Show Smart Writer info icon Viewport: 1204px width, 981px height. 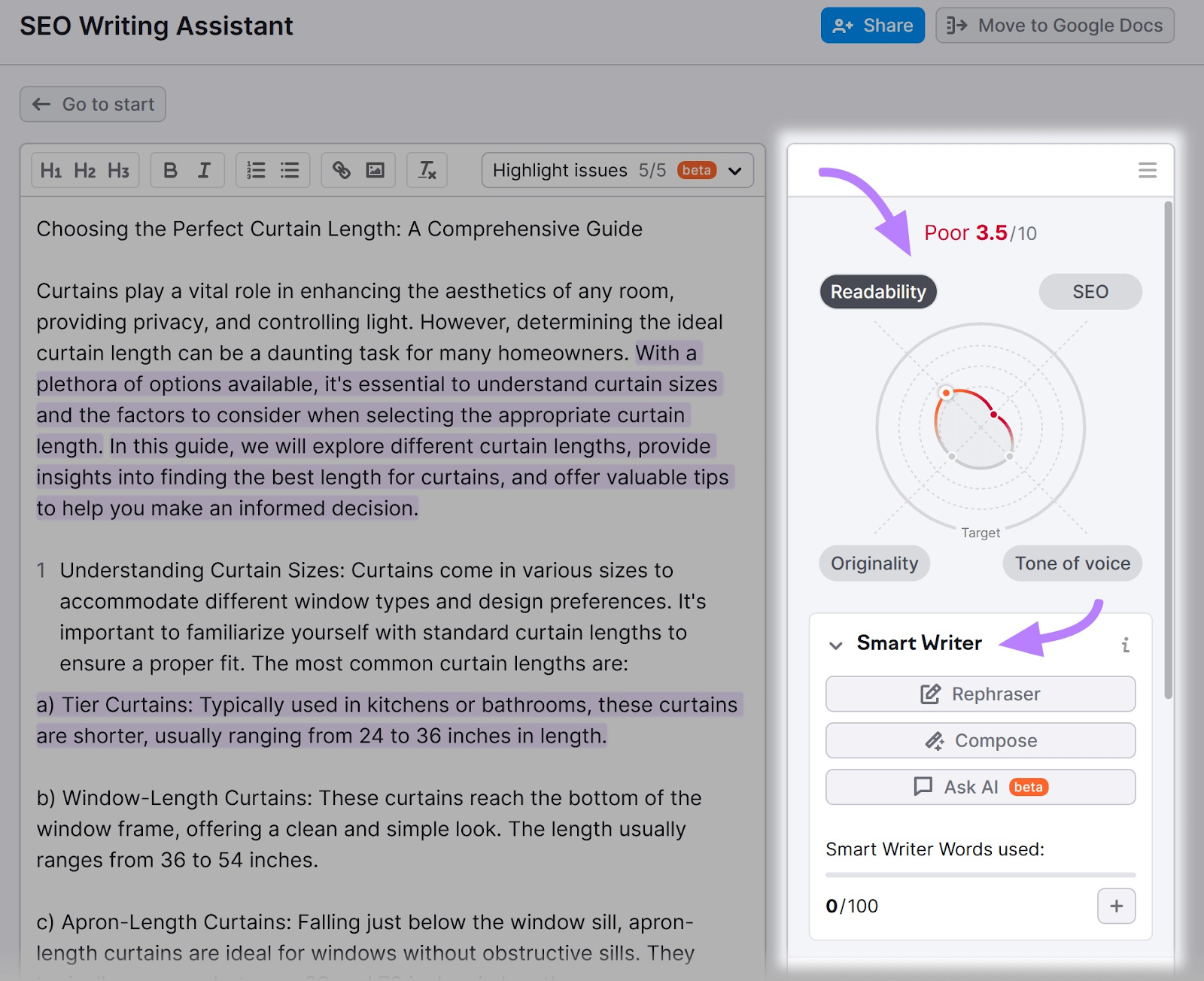[1125, 645]
